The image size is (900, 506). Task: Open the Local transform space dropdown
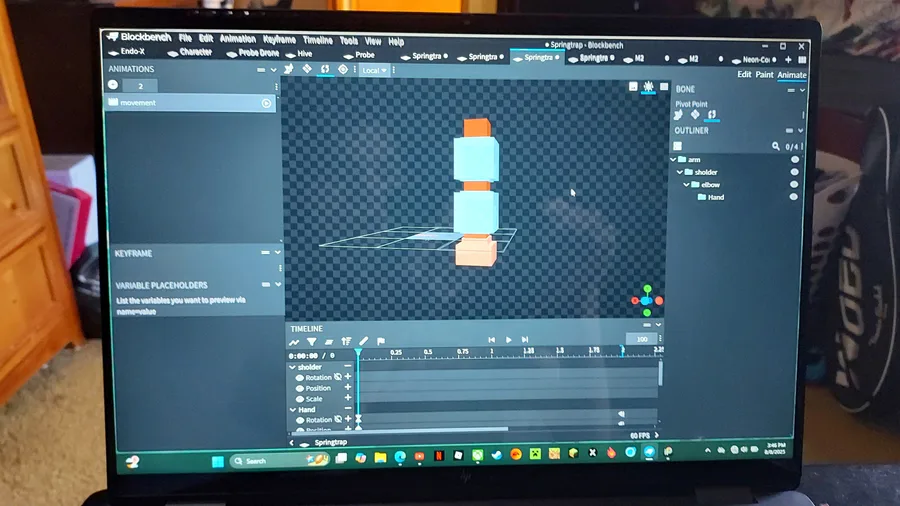374,70
